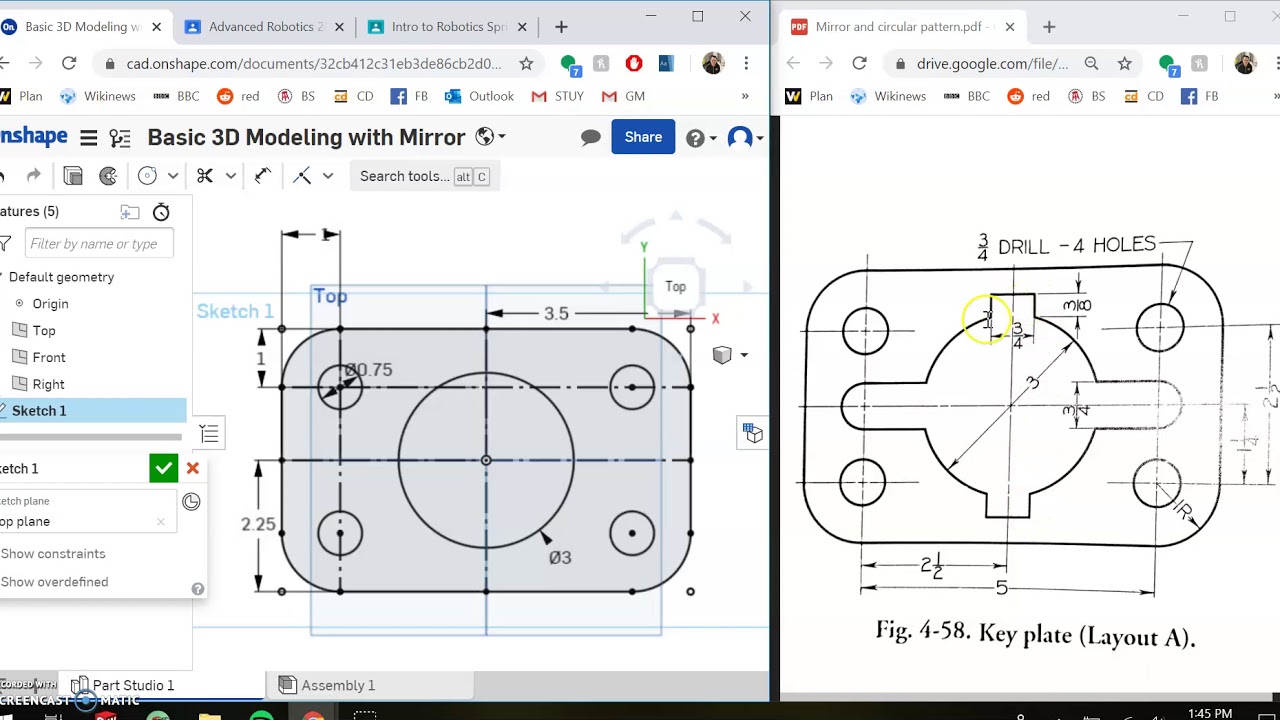Expand the construction tool dropdown arrow
Image resolution: width=1280 pixels, height=720 pixels.
(327, 176)
